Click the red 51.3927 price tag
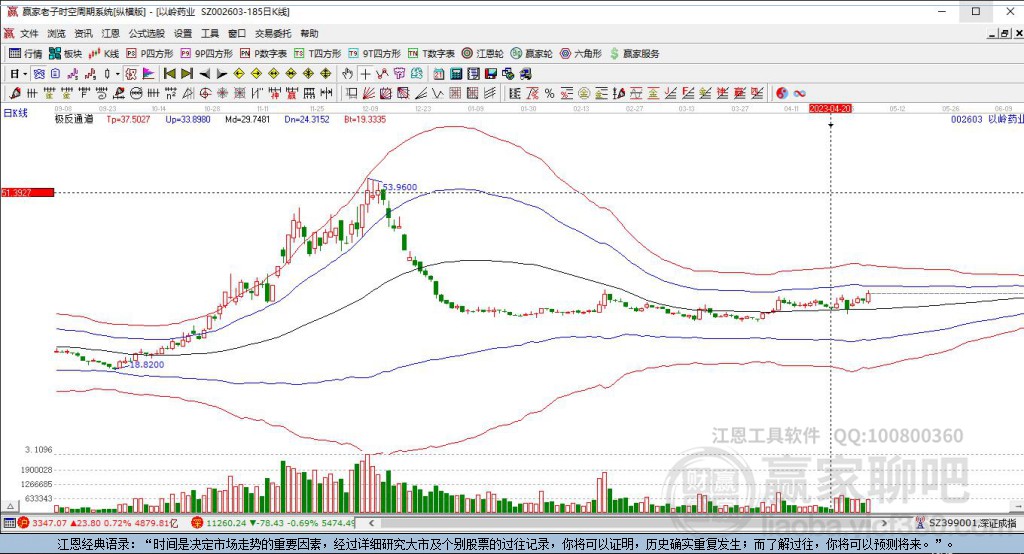Image resolution: width=1024 pixels, height=554 pixels. pyautogui.click(x=27, y=193)
